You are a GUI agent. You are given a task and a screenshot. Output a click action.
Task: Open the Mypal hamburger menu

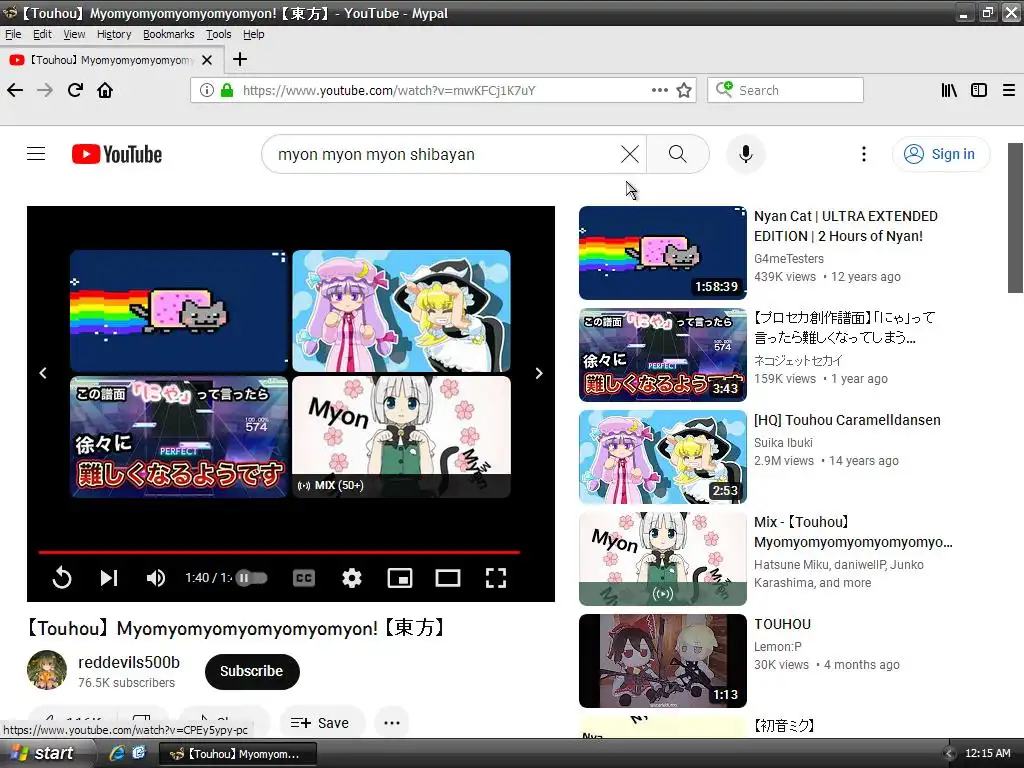(1009, 90)
